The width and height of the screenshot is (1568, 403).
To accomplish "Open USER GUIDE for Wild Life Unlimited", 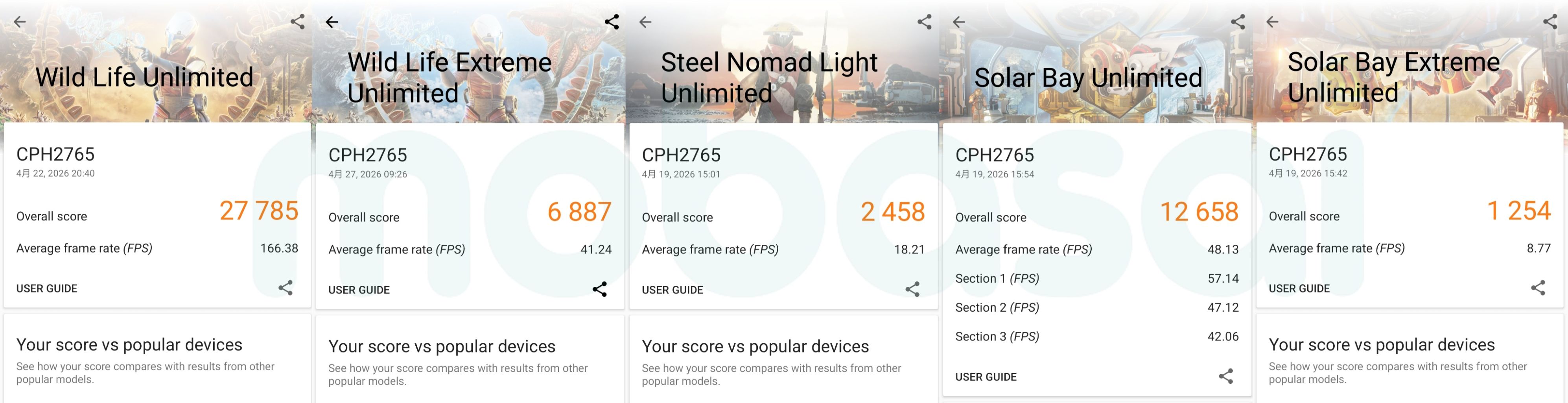I will tap(47, 288).
